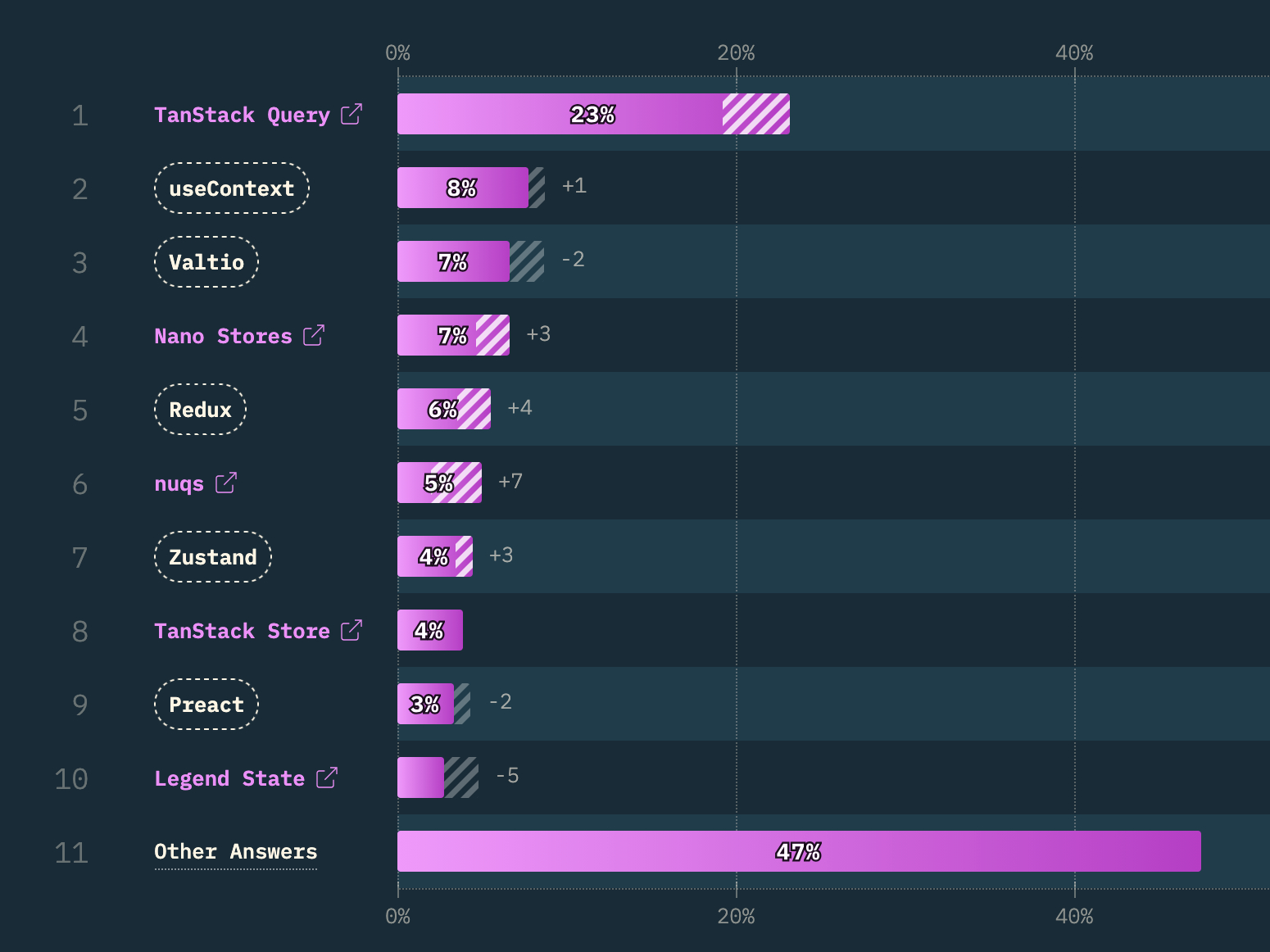
Task: Select the Preact pill label
Action: click(206, 705)
